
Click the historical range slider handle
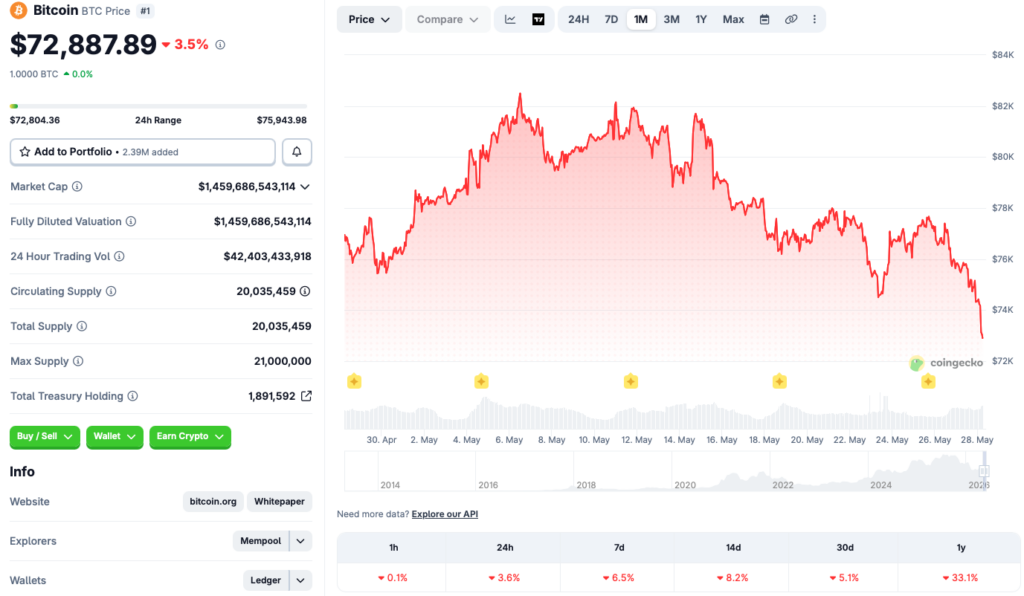click(x=984, y=471)
